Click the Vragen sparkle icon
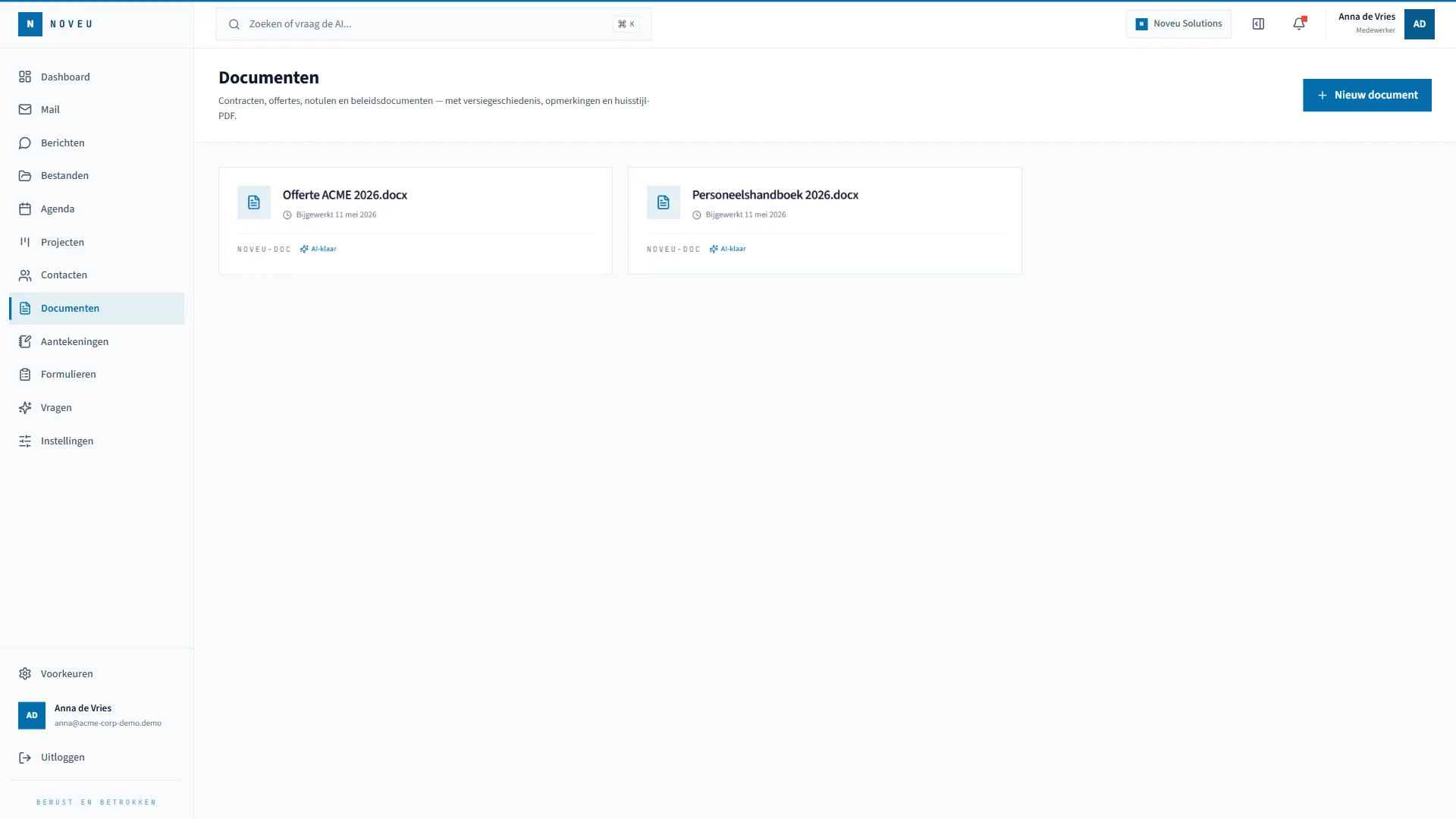The height and width of the screenshot is (819, 1456). pyautogui.click(x=25, y=407)
